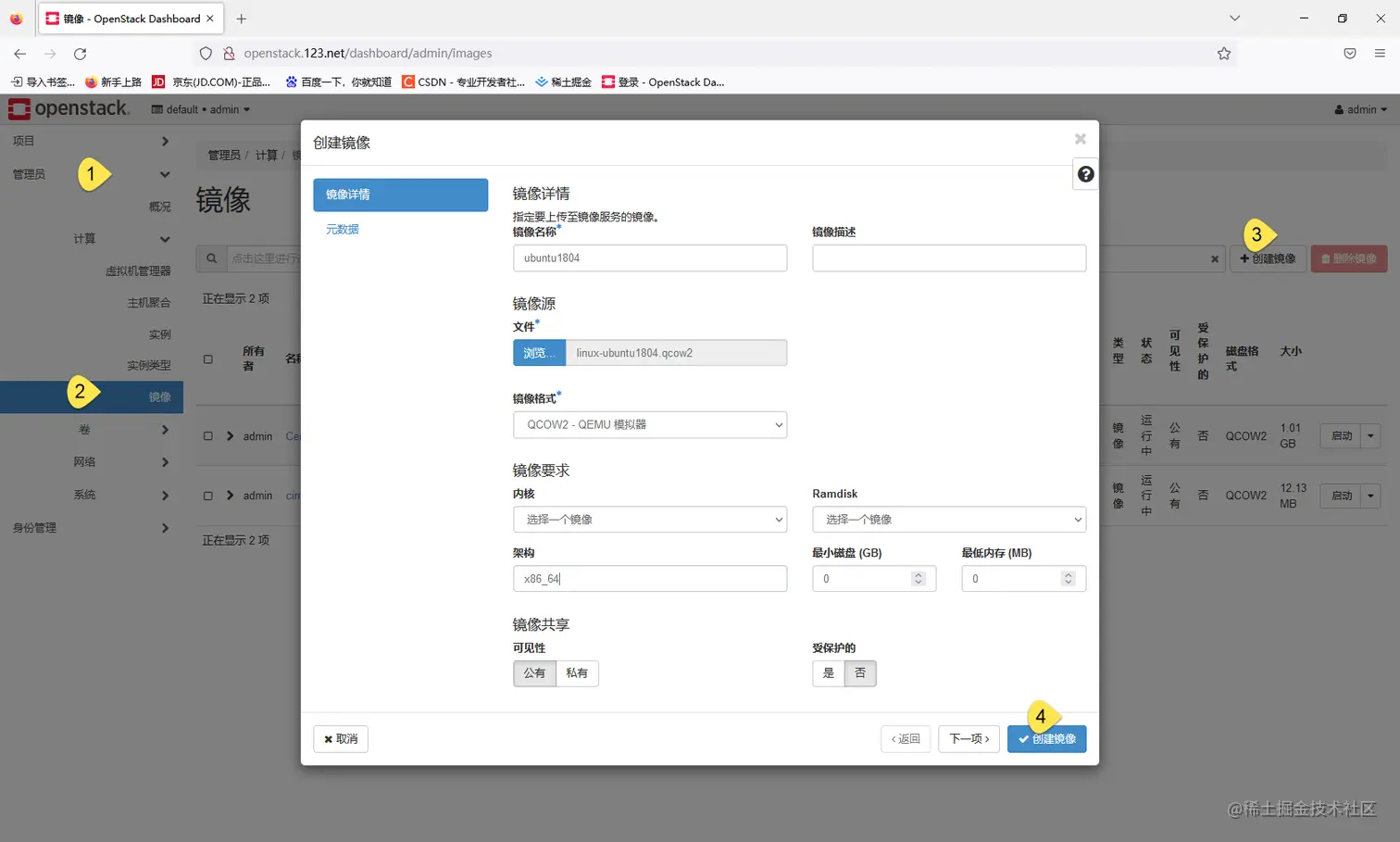Viewport: 1400px width, 842px height.
Task: Switch to the 元数据 step of the wizard
Action: pos(342,229)
